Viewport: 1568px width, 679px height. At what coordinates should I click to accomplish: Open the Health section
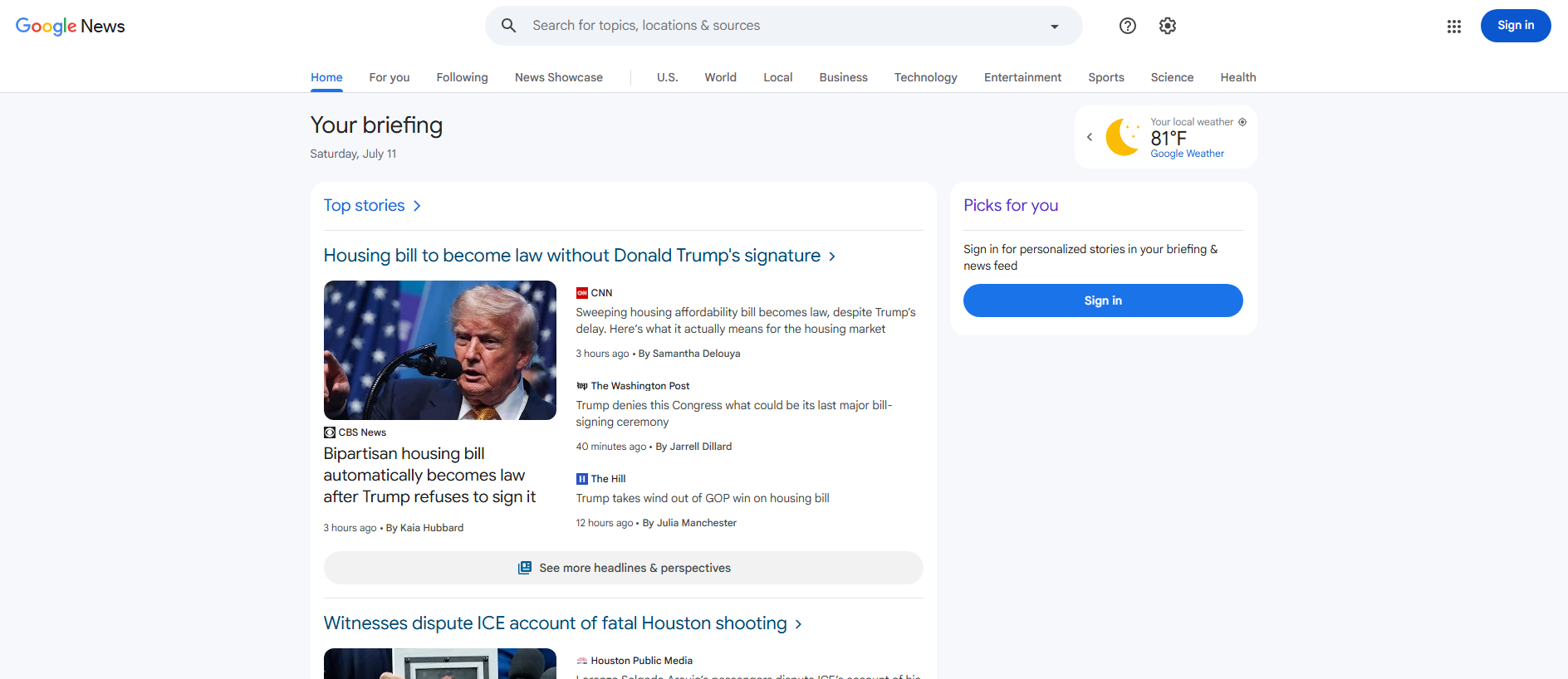click(1238, 77)
